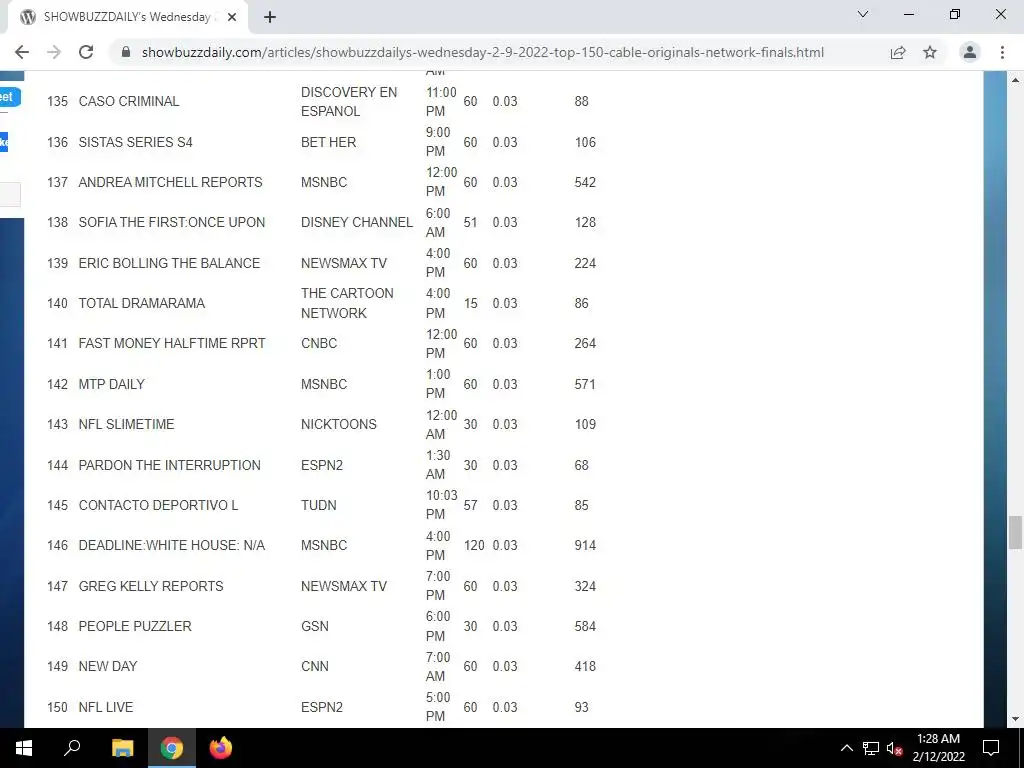
Task: Click the muted volume tray icon
Action: point(895,748)
